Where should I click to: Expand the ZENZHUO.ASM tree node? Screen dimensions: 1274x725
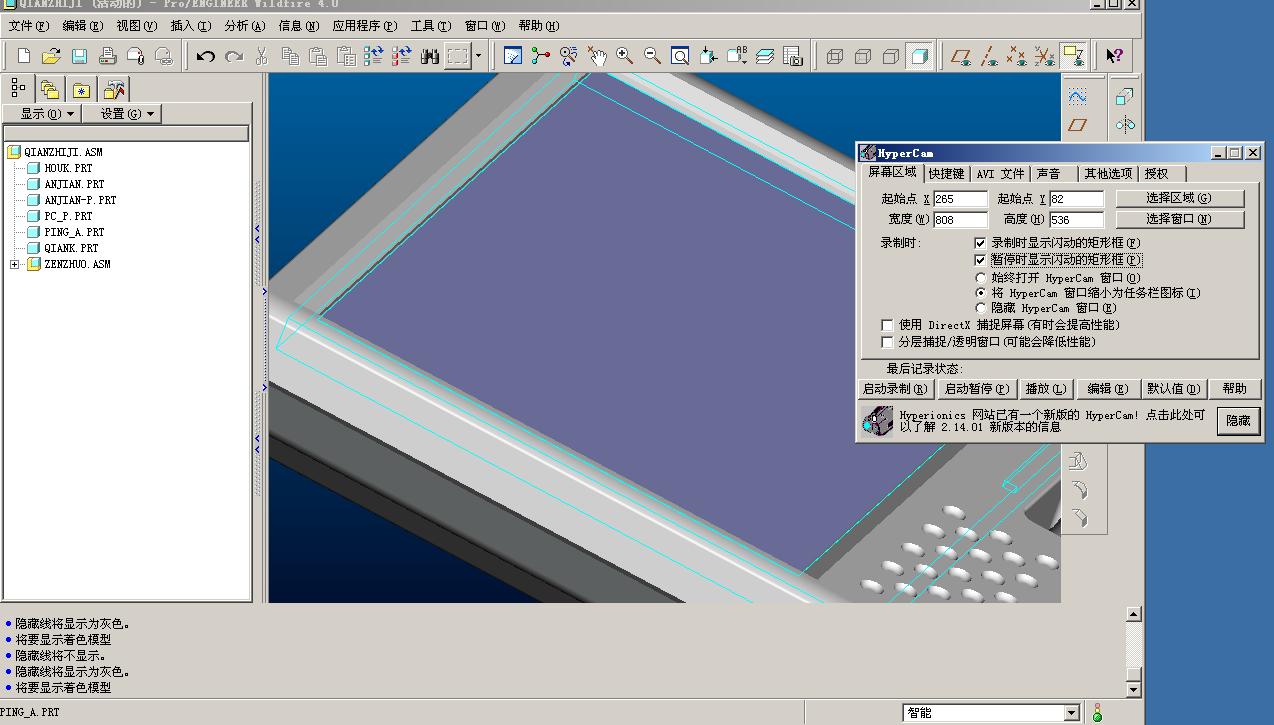point(15,264)
